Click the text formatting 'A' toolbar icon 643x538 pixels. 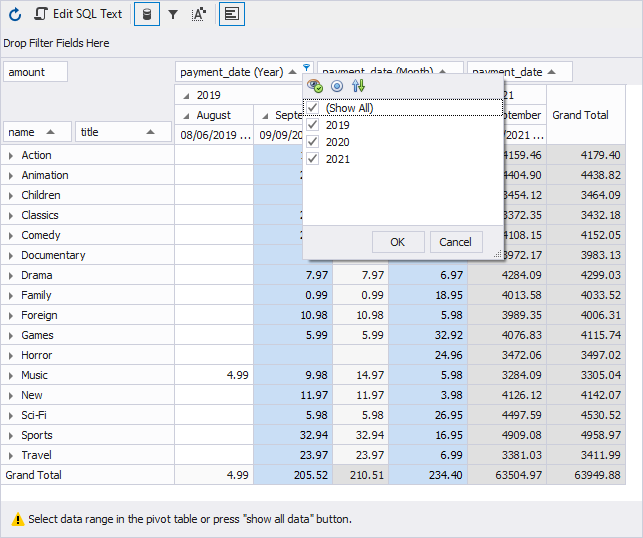pyautogui.click(x=198, y=14)
